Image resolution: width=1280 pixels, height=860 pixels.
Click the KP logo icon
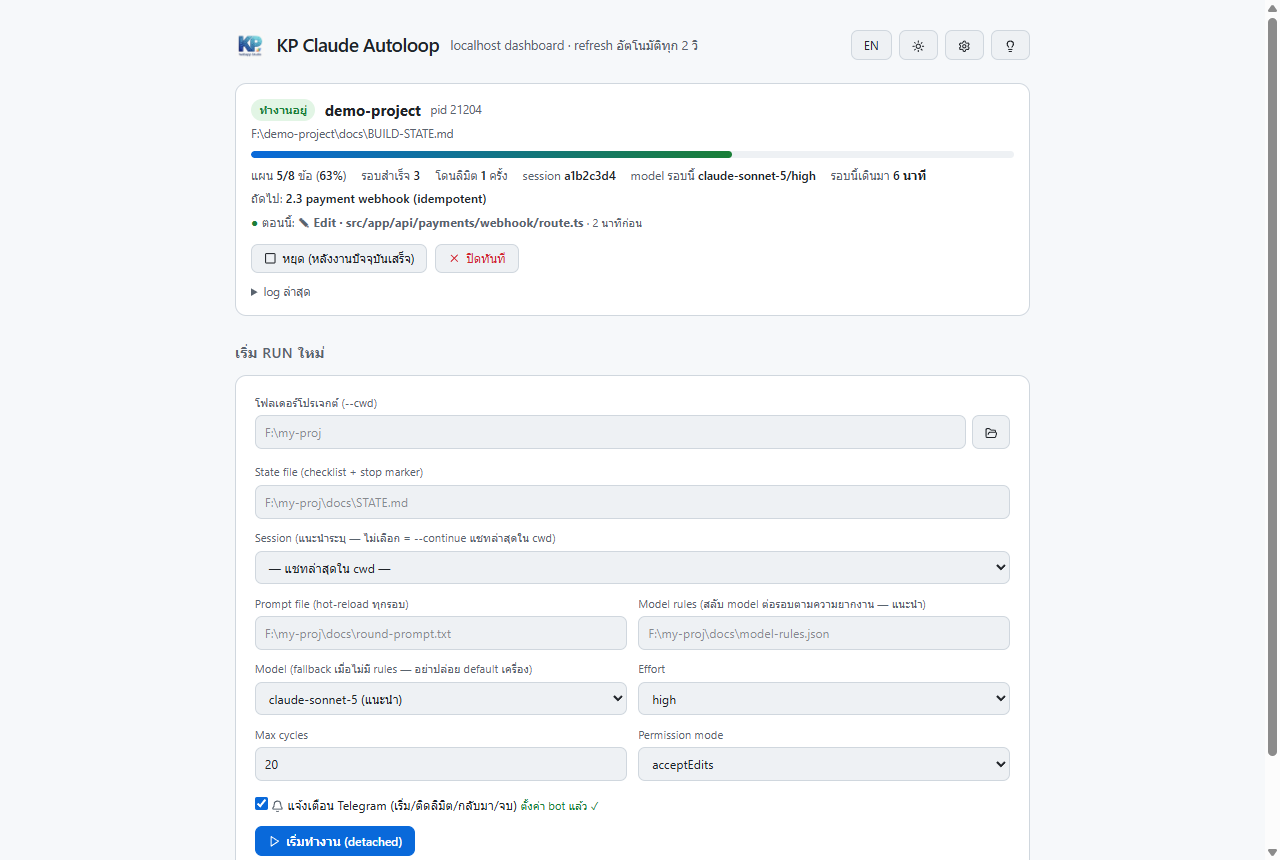point(250,45)
